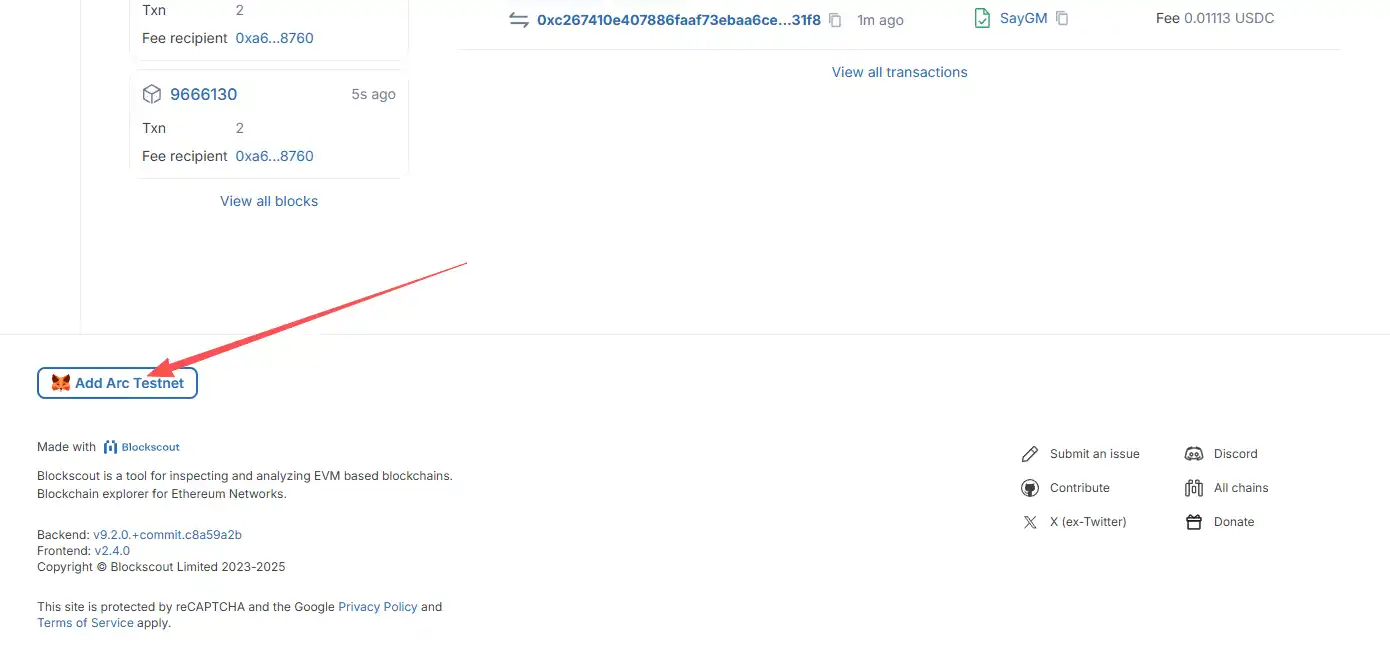Click the Blockscout logo in the footer
Image resolution: width=1390 pixels, height=646 pixels.
pos(141,446)
